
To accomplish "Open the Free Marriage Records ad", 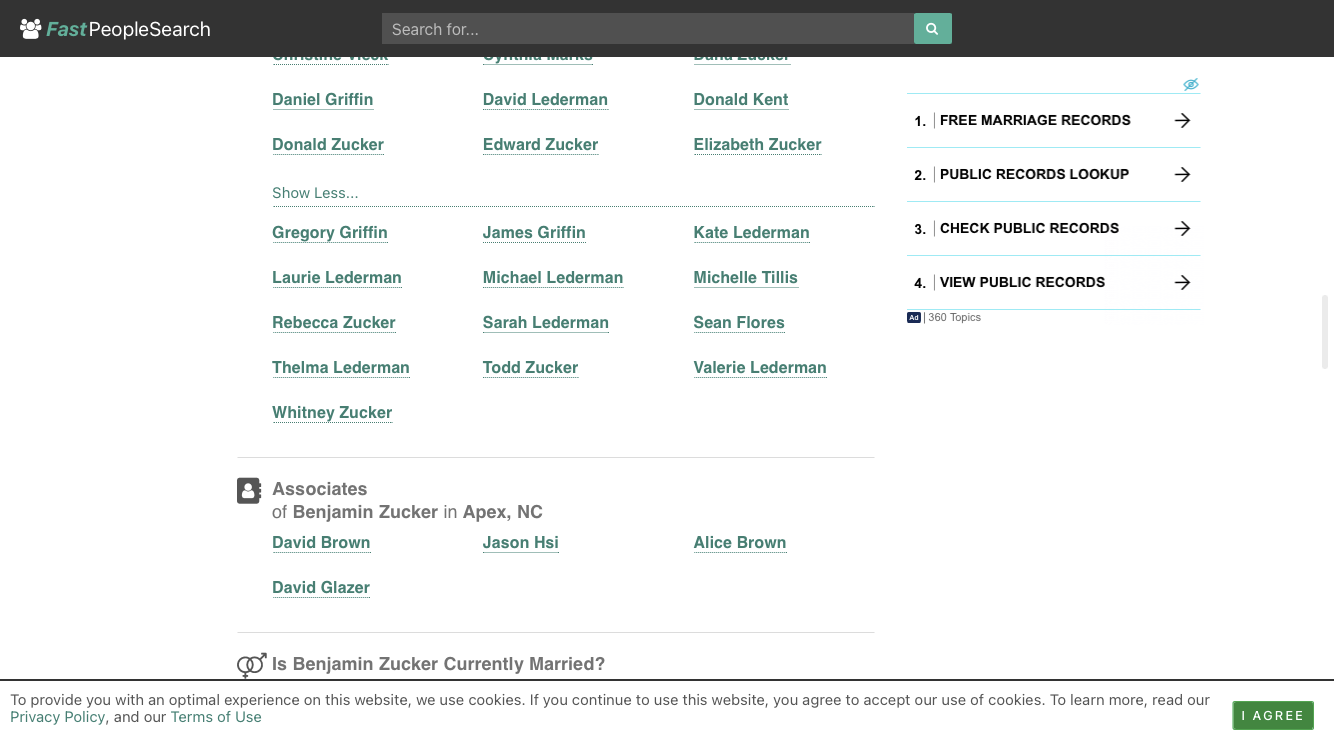I will pyautogui.click(x=1053, y=120).
